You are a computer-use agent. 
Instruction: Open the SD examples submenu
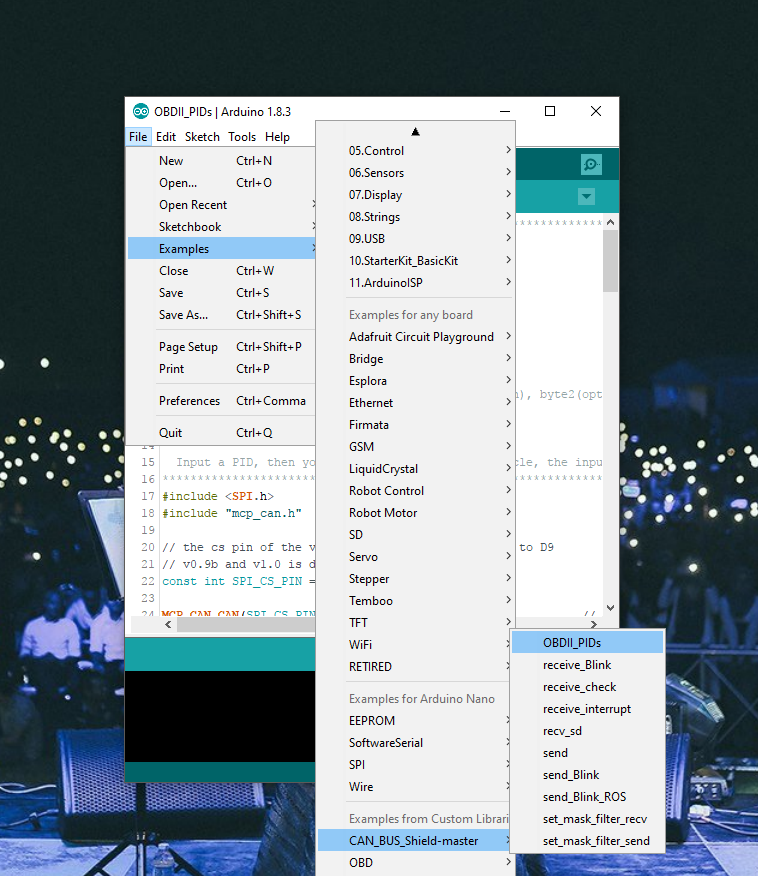click(415, 535)
